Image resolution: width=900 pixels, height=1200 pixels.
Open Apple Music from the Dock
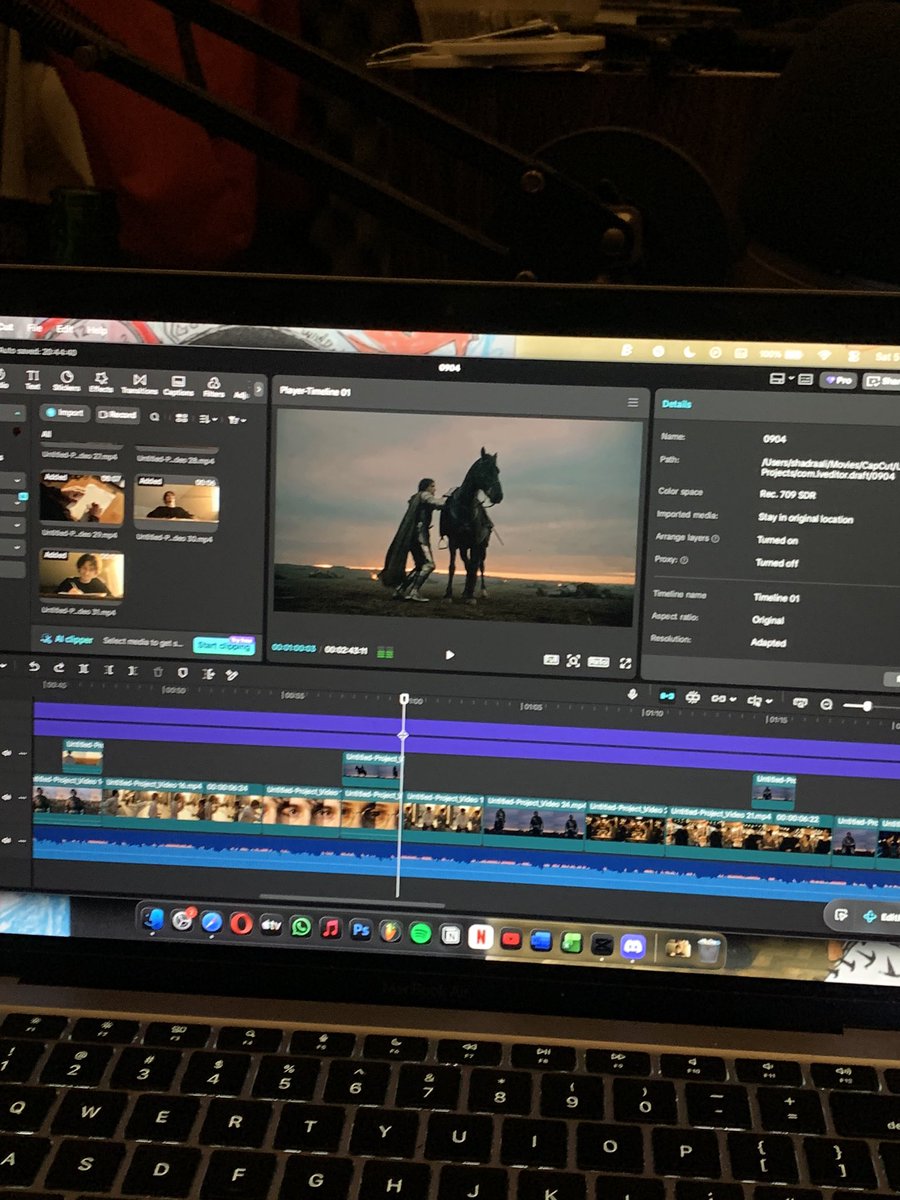coord(331,928)
